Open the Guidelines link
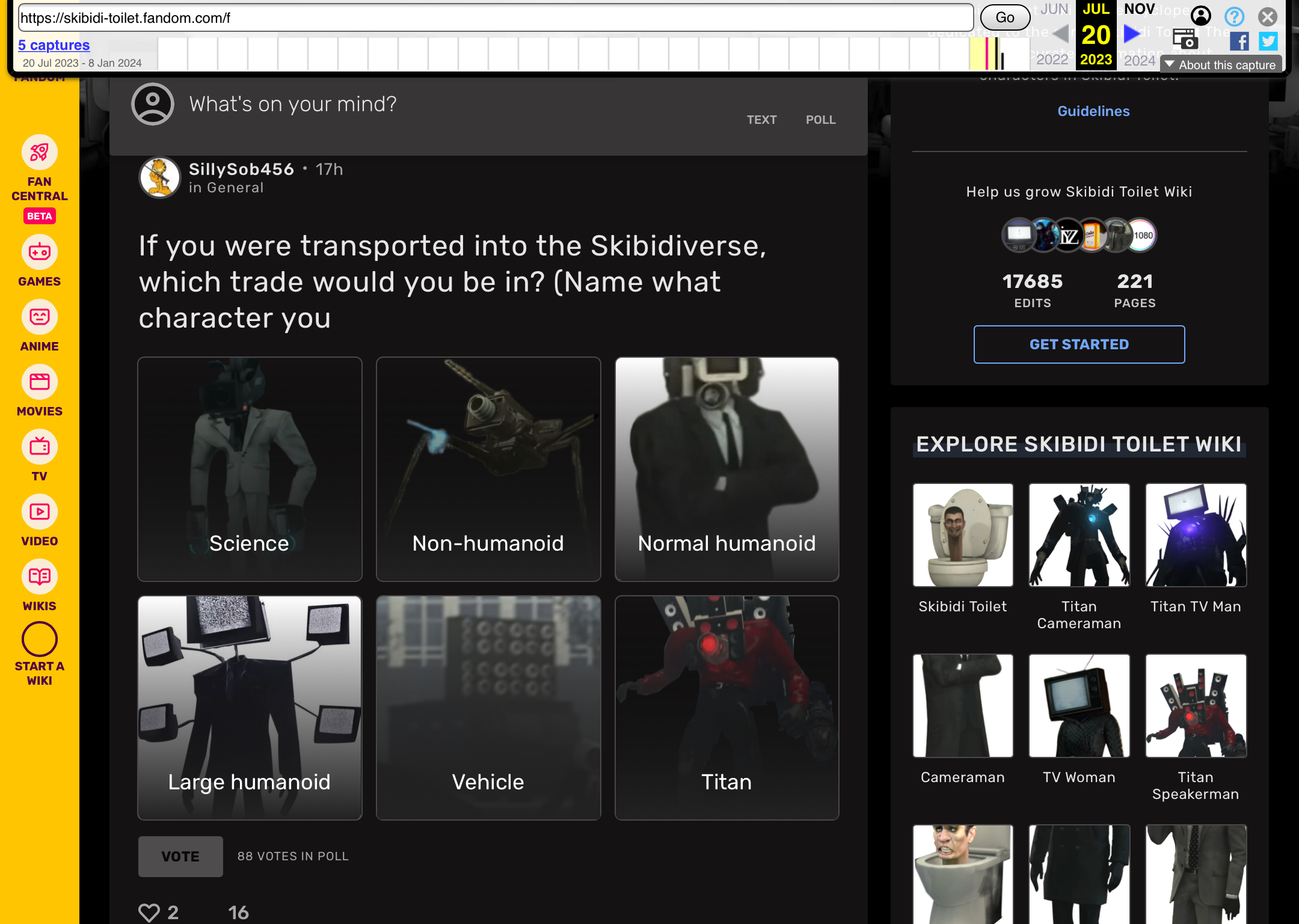This screenshot has height=924, width=1299. pyautogui.click(x=1093, y=111)
